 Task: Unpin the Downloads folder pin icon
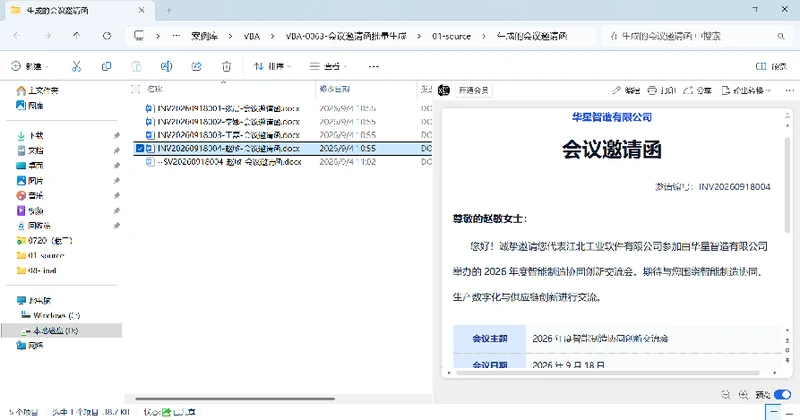pos(116,135)
